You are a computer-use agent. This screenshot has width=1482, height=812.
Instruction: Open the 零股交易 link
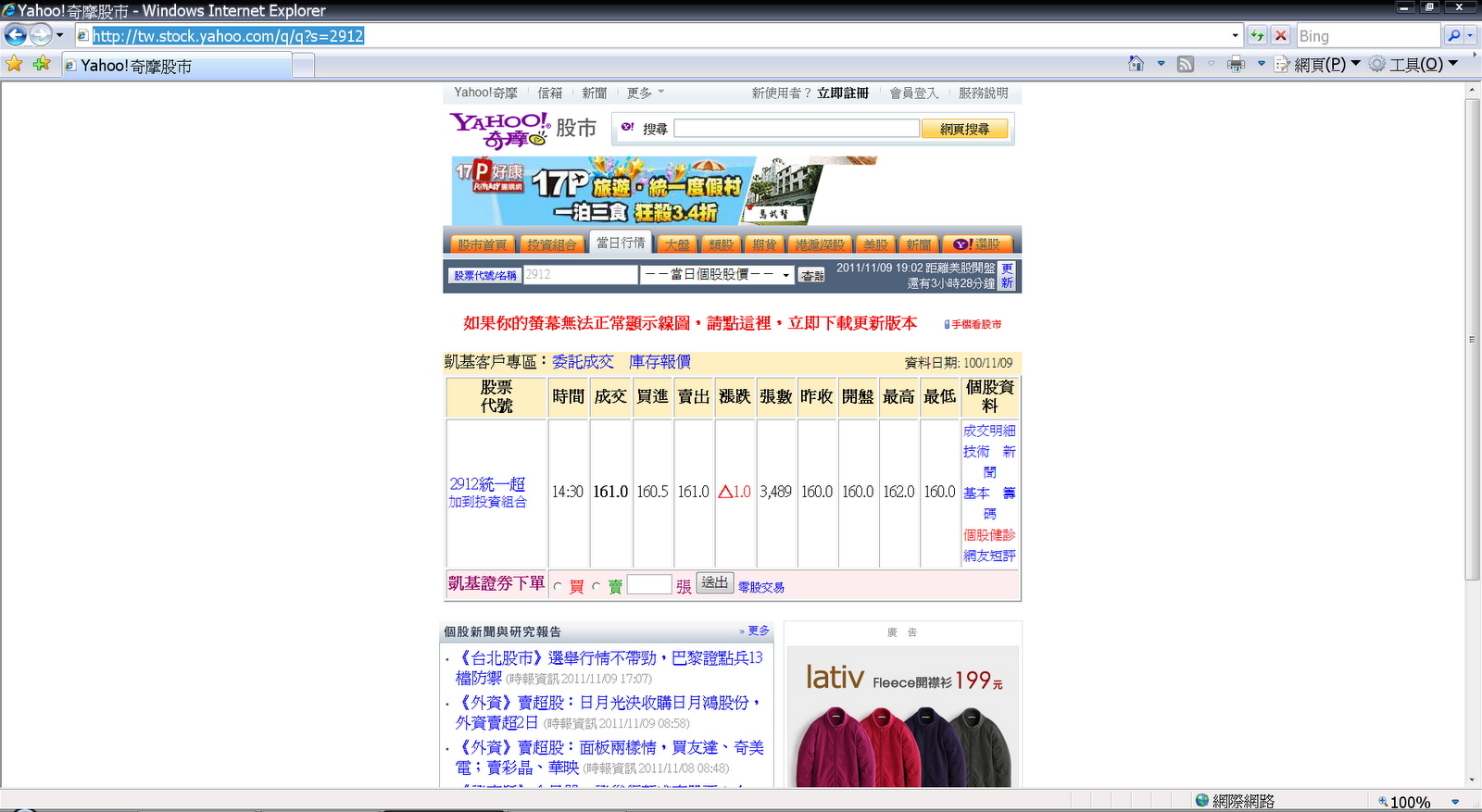[x=761, y=587]
